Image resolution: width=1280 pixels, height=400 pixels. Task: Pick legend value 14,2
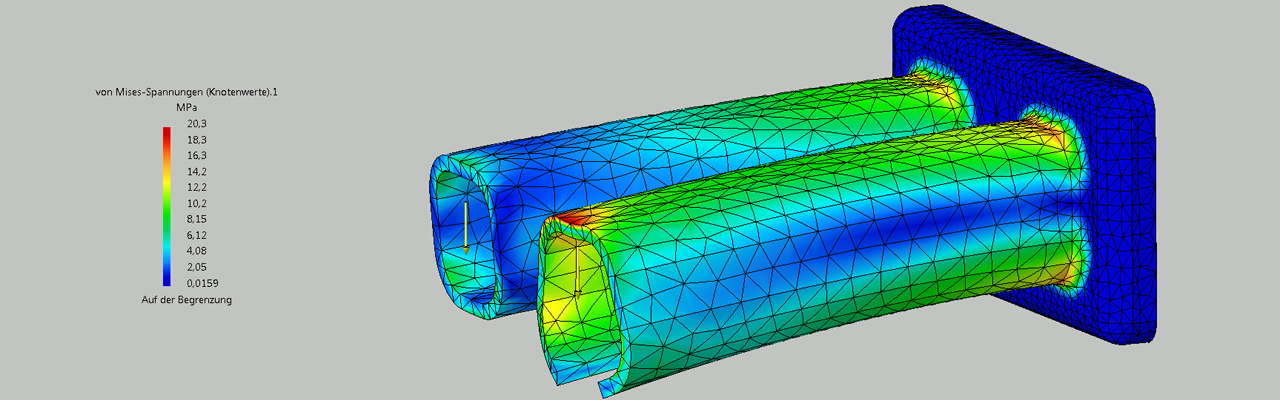[x=196, y=171]
